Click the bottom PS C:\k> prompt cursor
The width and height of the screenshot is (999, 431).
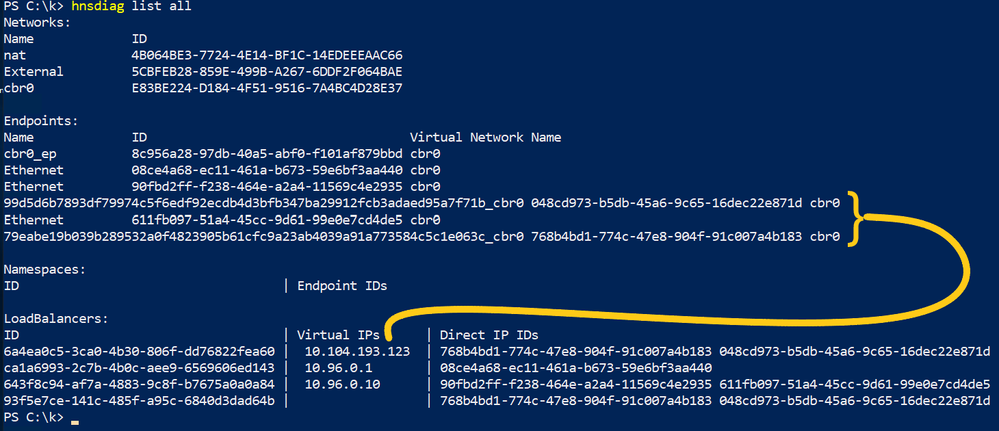(76, 418)
